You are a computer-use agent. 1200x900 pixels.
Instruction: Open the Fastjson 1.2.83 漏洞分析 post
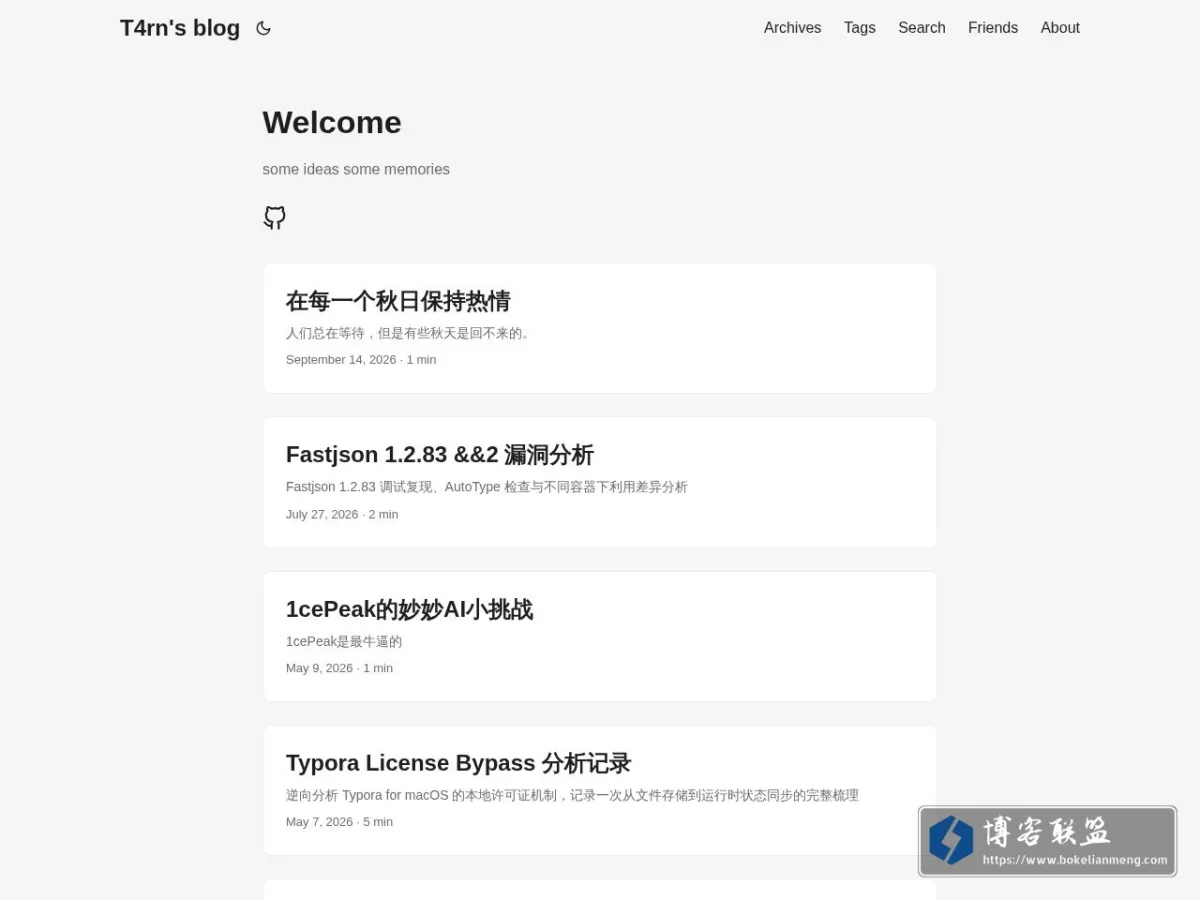pos(440,455)
